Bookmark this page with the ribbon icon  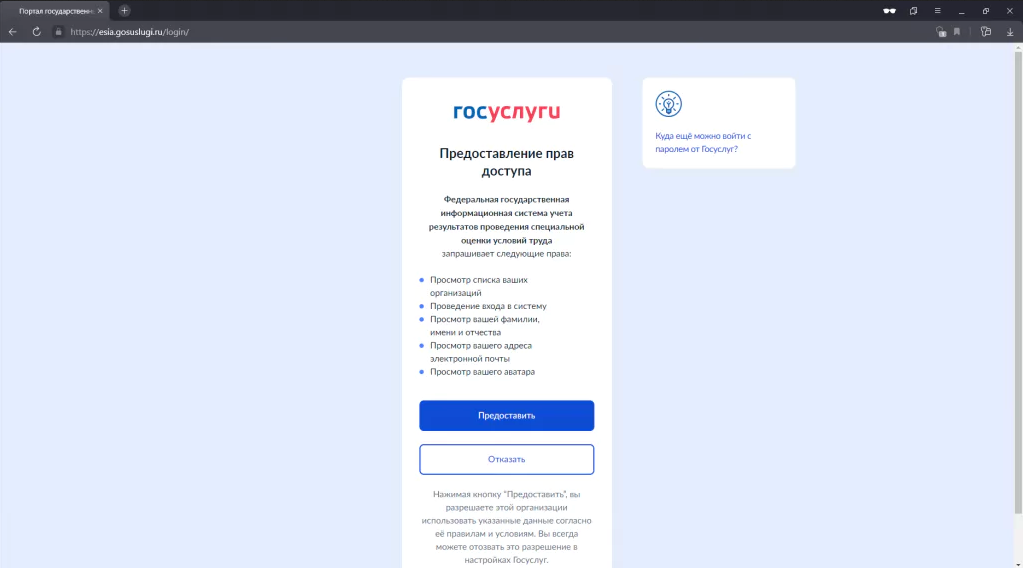pos(957,32)
